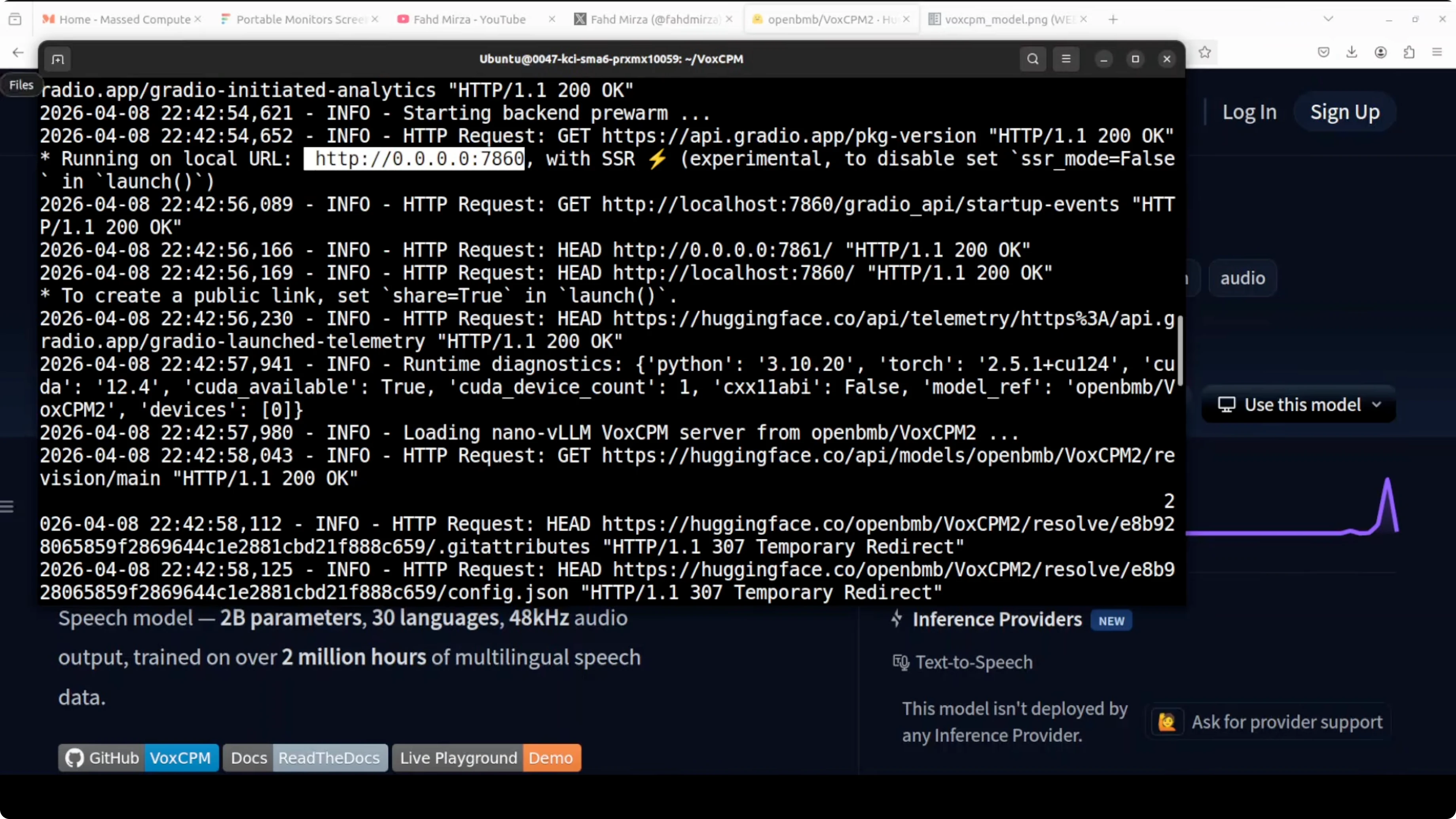Open the Firefox application menu
Image resolution: width=1456 pixels, height=819 pixels.
[1437, 53]
